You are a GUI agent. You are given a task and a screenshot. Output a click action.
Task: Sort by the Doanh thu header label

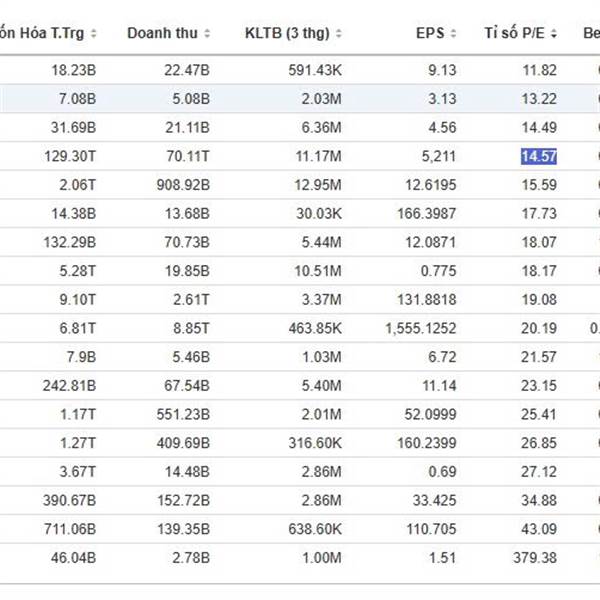click(162, 33)
